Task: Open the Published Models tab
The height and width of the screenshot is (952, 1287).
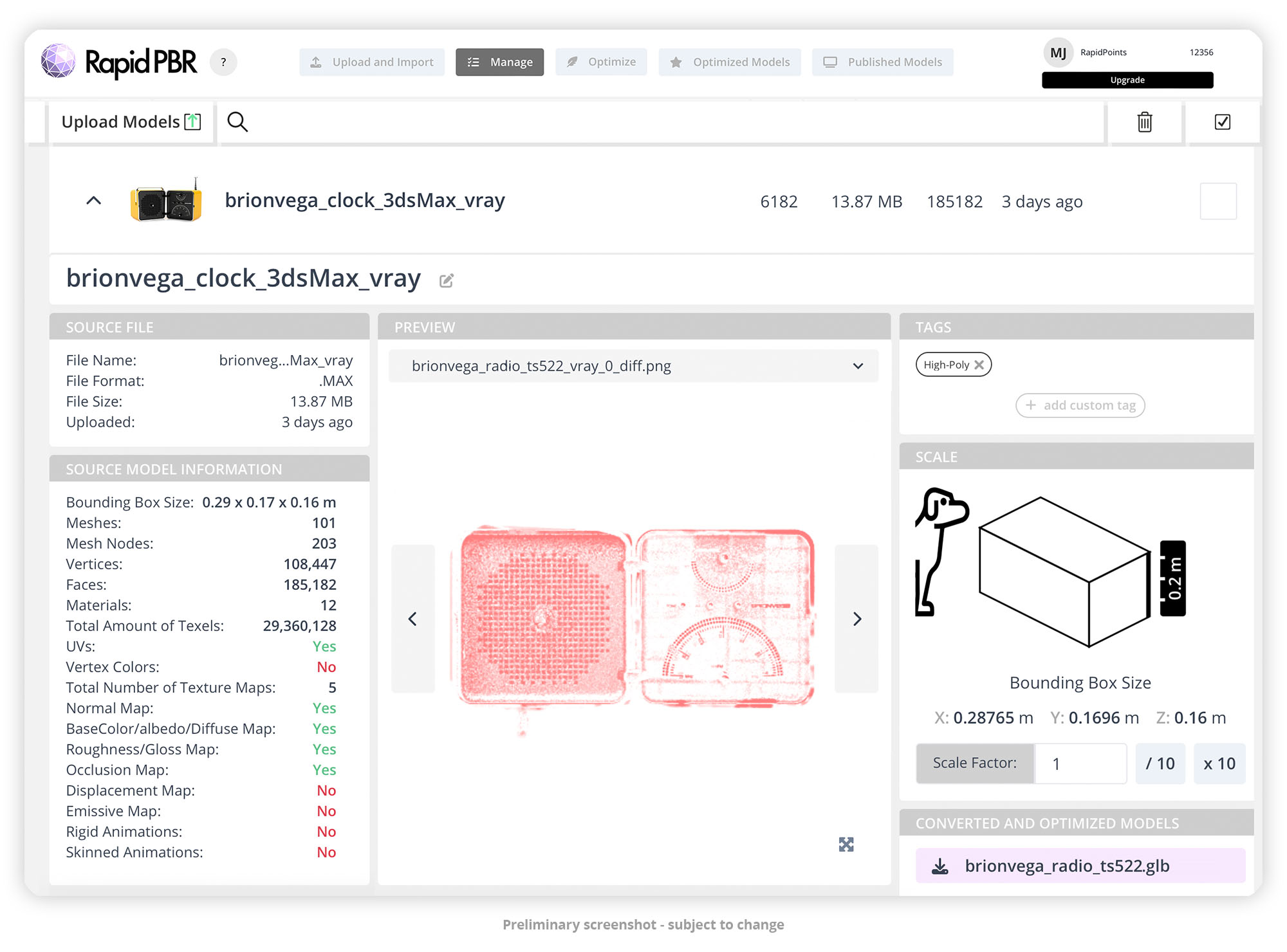Action: tap(883, 62)
